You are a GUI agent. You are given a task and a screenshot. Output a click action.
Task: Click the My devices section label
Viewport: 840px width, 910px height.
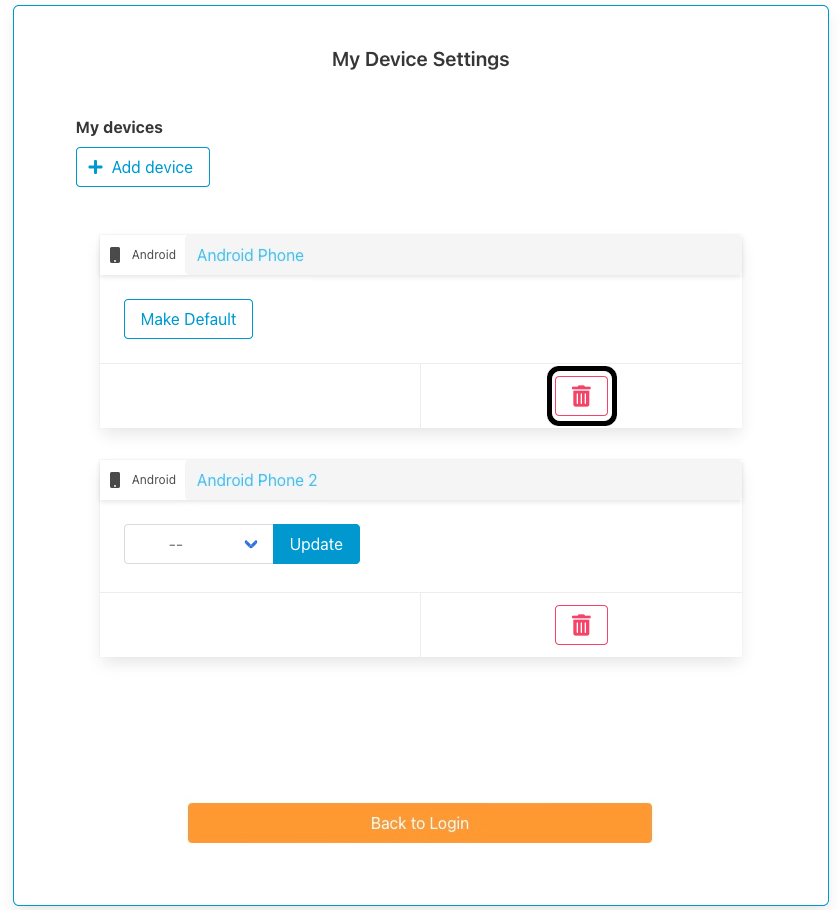119,127
